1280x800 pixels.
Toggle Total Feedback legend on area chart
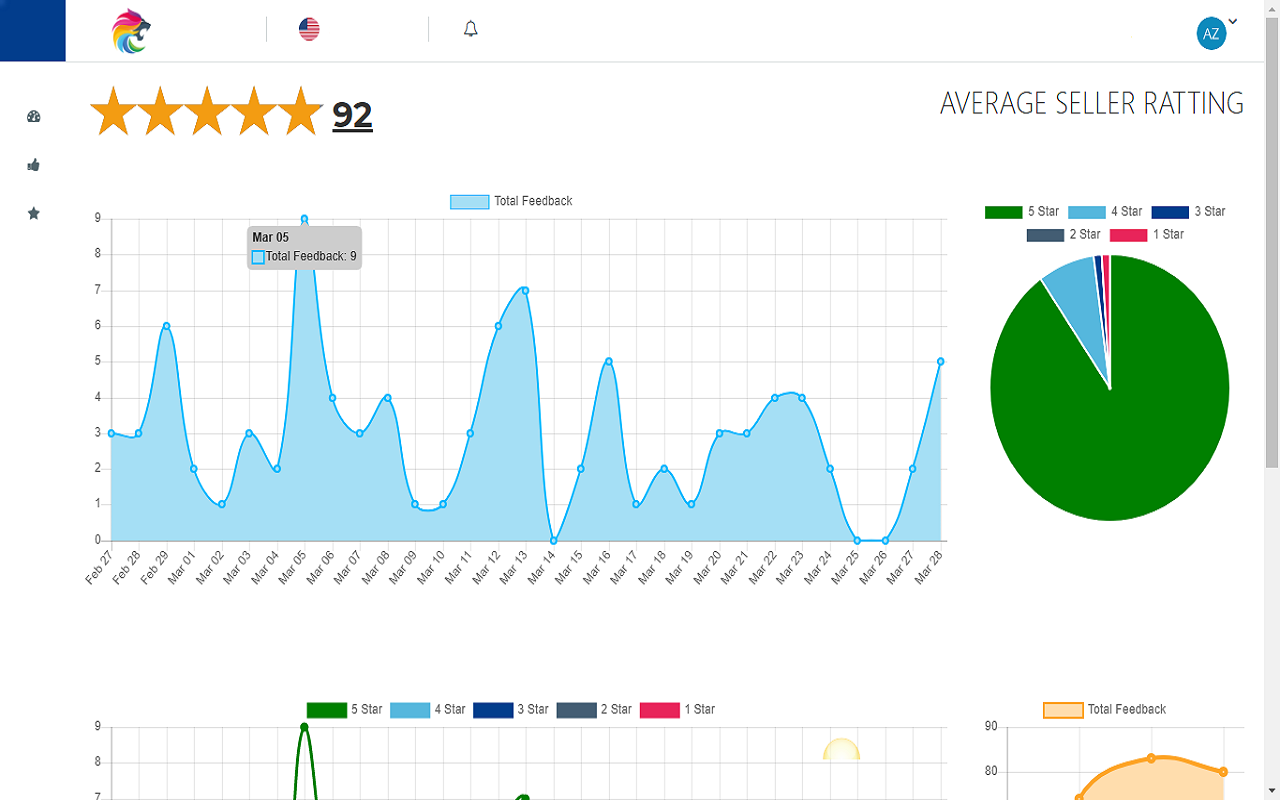click(x=511, y=201)
